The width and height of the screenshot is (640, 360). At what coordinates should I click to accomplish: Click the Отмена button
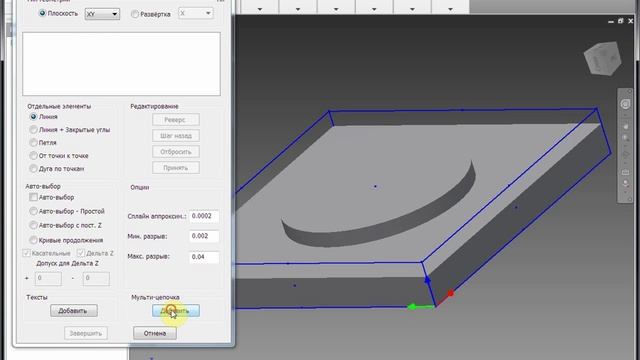click(155, 333)
